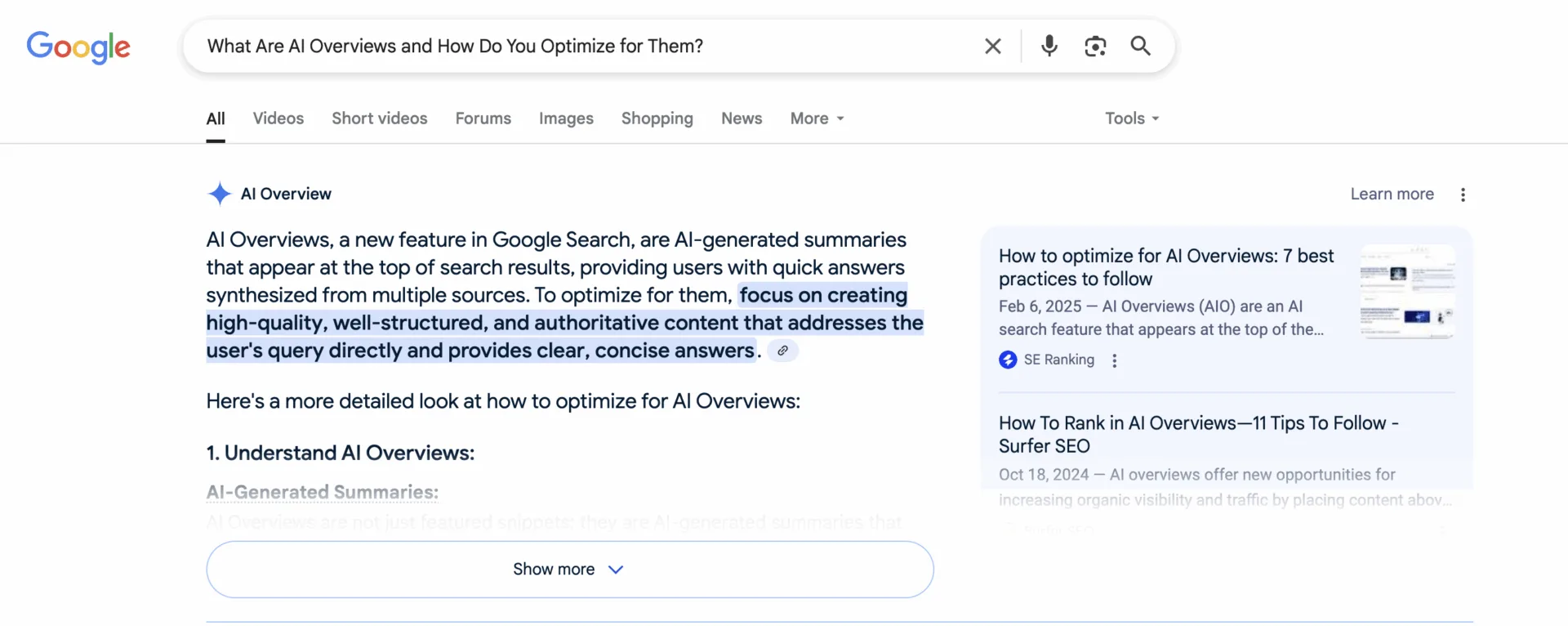Open the Forums tab
This screenshot has height=626, width=1568.
pos(483,118)
